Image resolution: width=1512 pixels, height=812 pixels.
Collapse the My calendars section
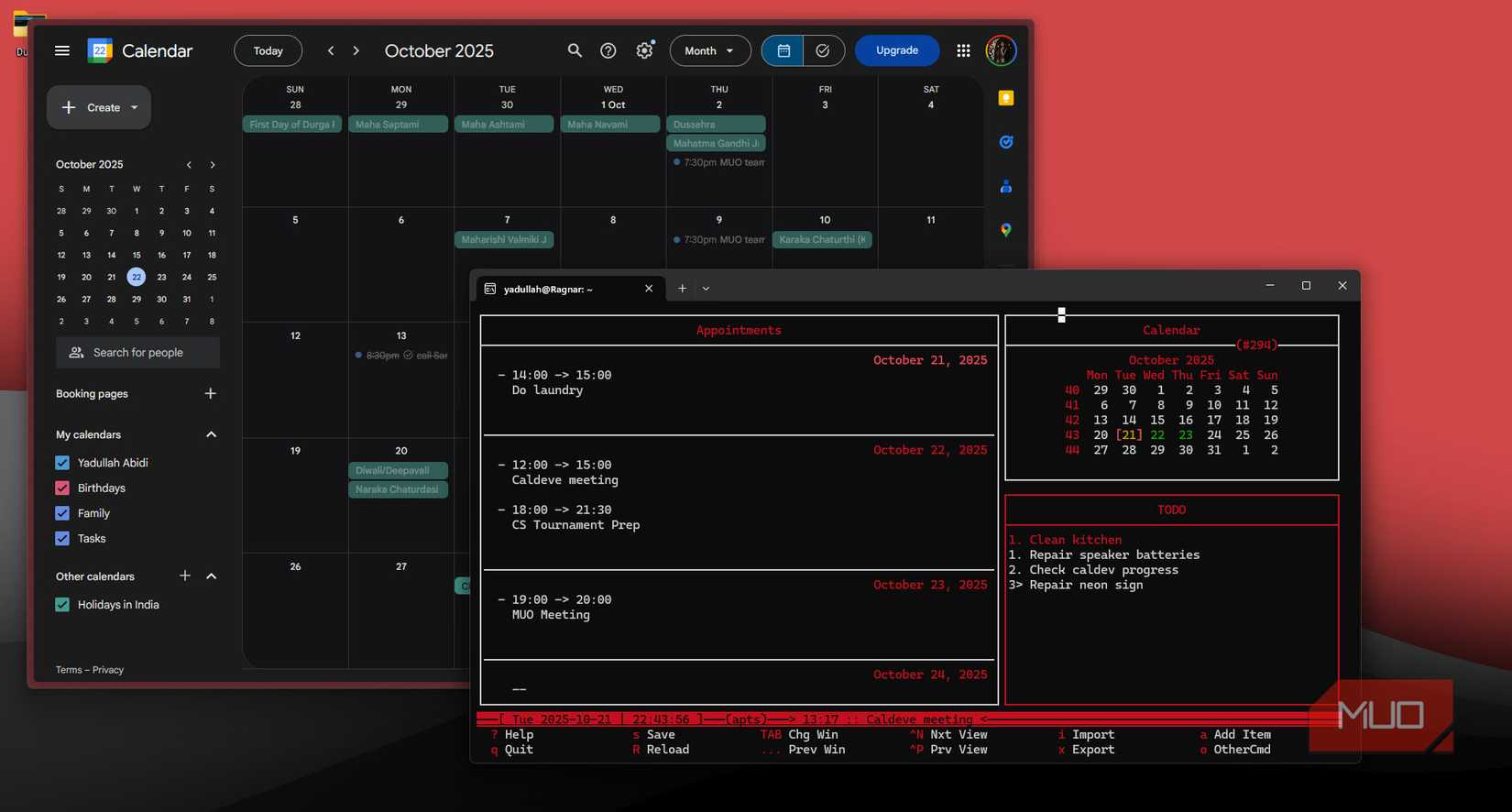click(212, 434)
